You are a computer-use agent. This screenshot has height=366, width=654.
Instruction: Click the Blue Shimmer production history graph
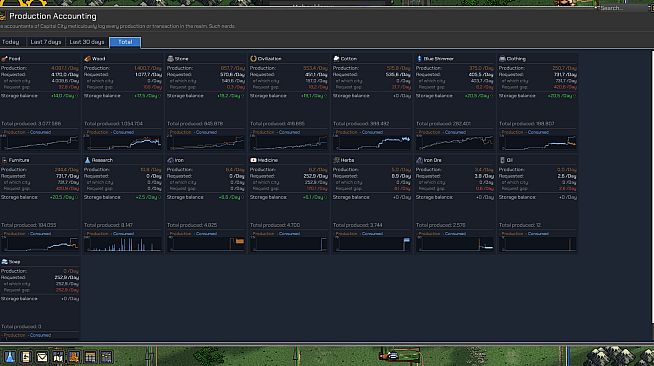point(455,143)
